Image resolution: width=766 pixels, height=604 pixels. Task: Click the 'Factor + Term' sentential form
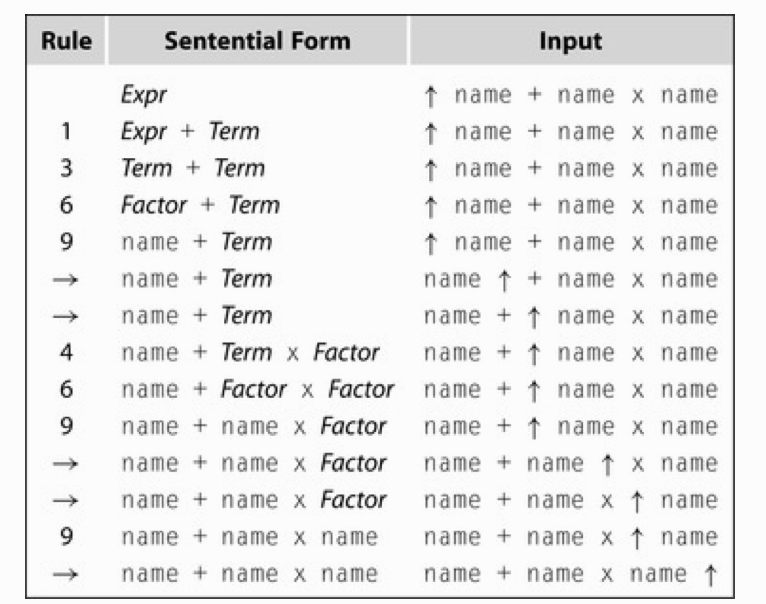point(200,205)
